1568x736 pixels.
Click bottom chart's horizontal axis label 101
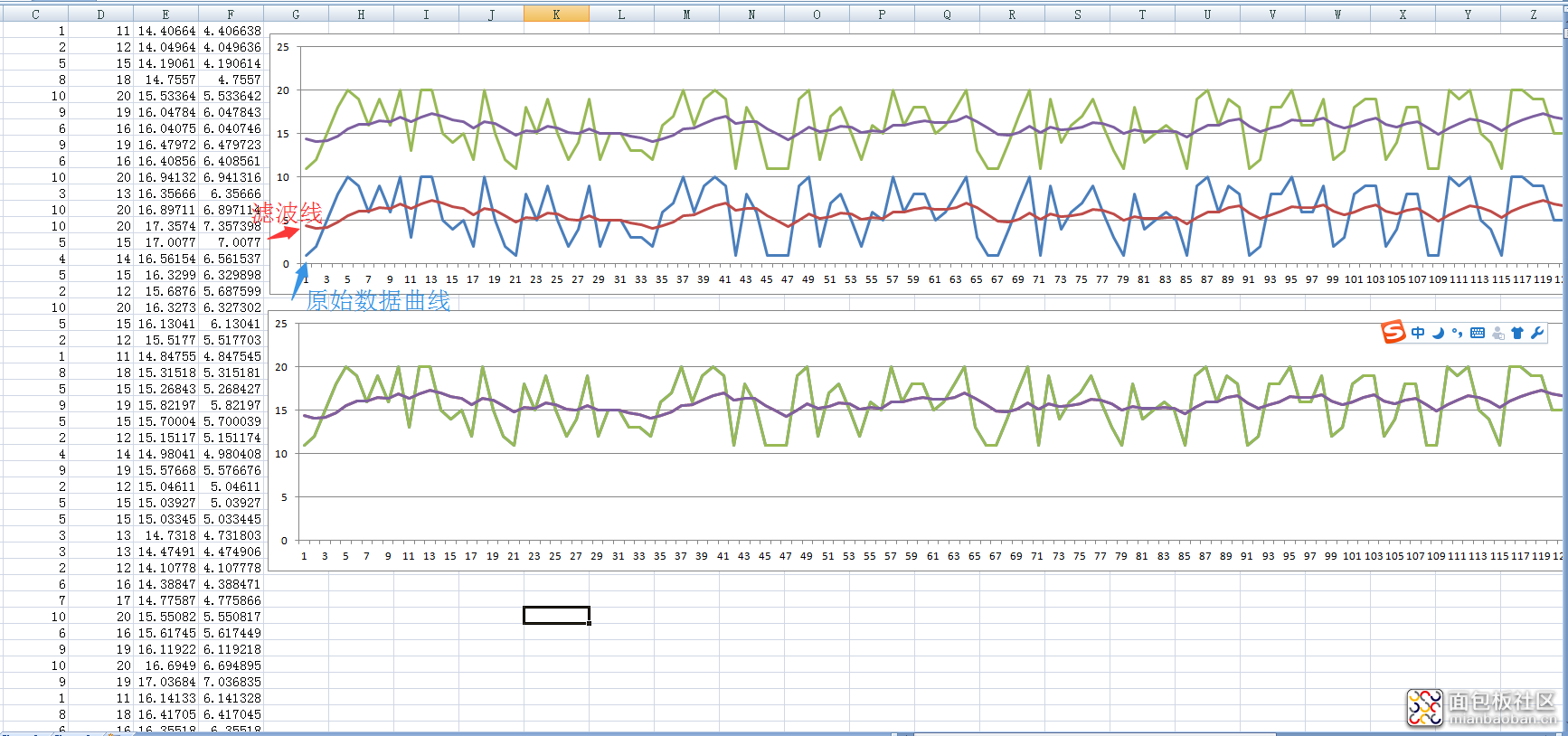point(1352,556)
